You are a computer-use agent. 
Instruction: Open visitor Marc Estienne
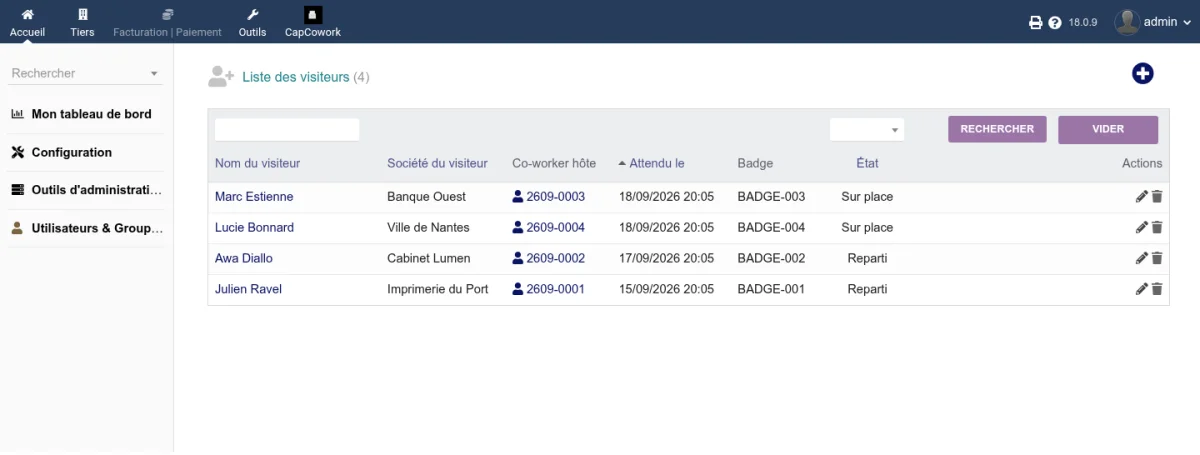click(x=254, y=197)
